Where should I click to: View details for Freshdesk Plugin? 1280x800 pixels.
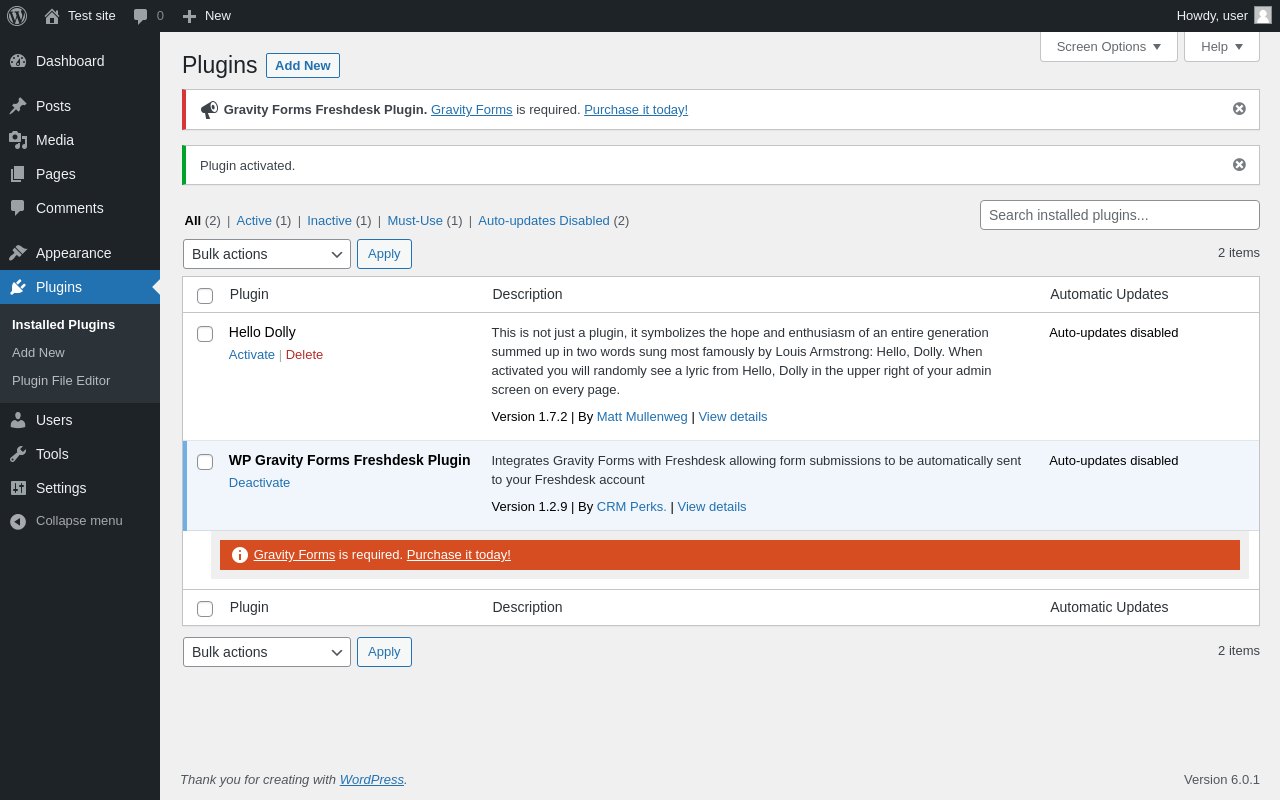pyautogui.click(x=712, y=507)
